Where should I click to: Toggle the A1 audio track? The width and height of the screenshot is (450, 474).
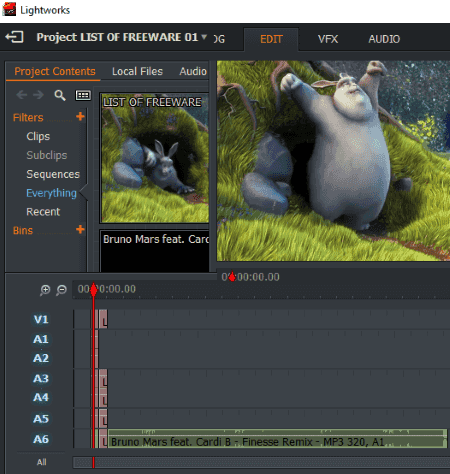[x=41, y=339]
